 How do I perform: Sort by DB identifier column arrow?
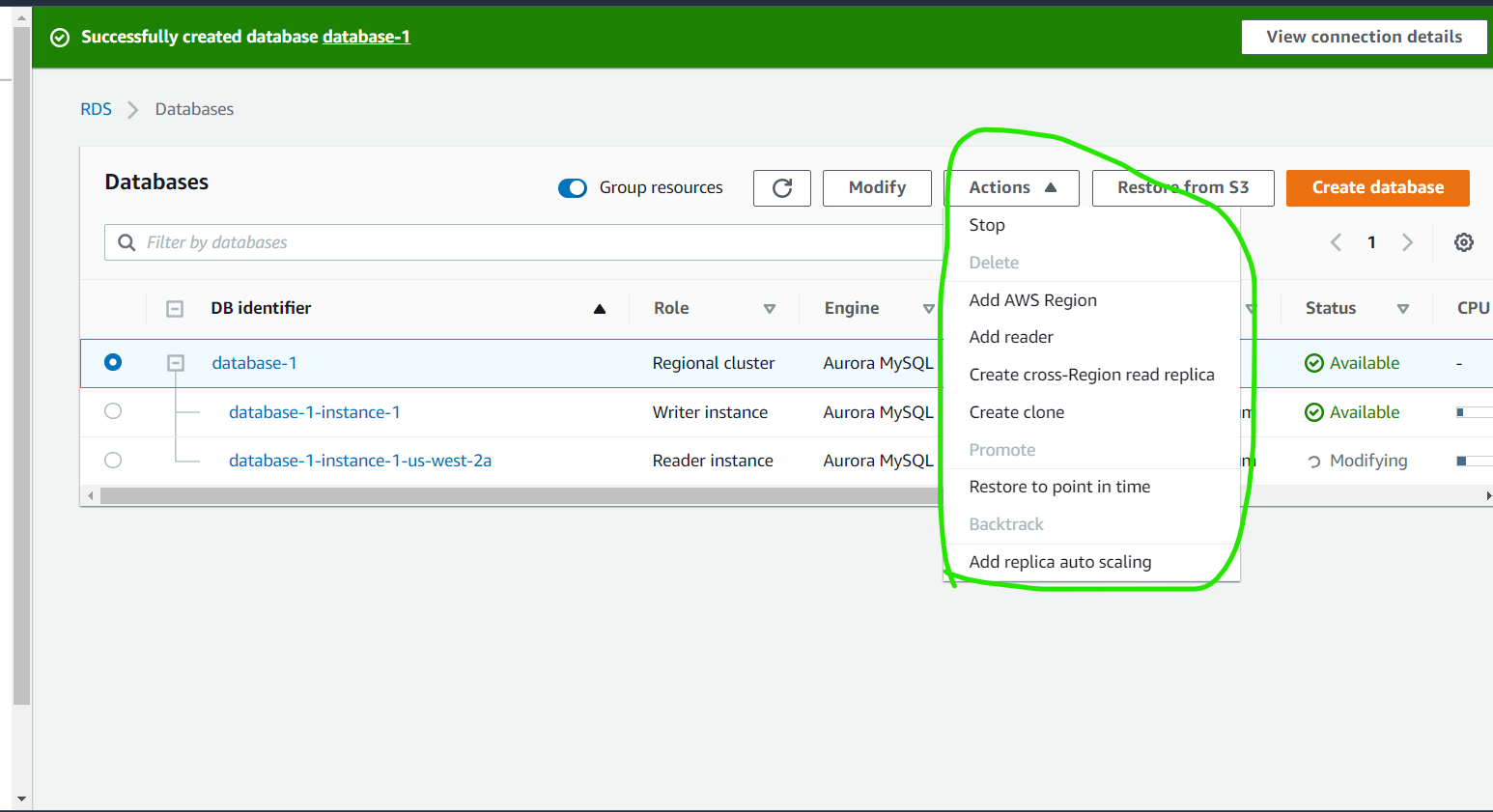click(x=599, y=308)
